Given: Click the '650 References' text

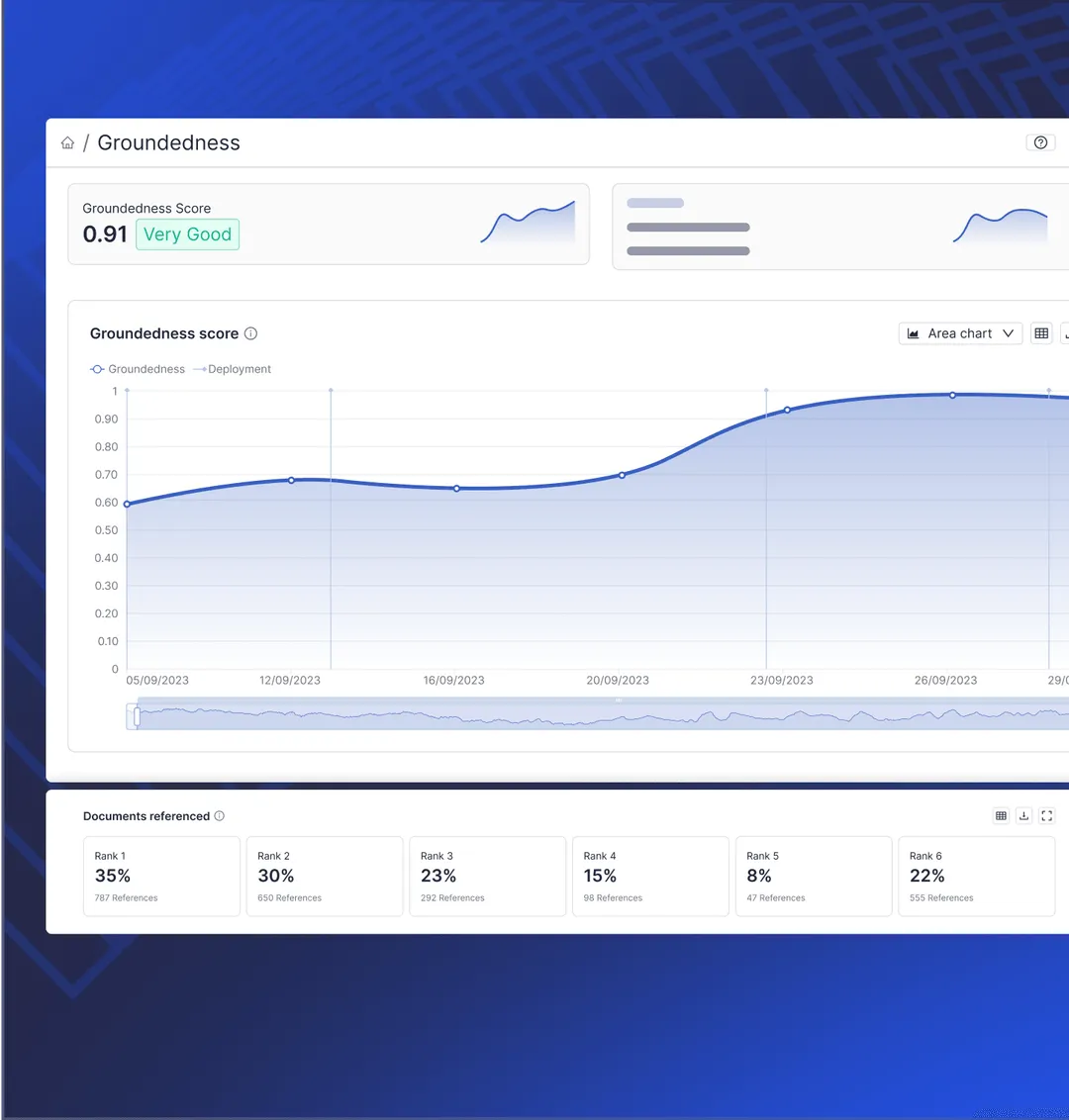Looking at the screenshot, I should tap(289, 897).
